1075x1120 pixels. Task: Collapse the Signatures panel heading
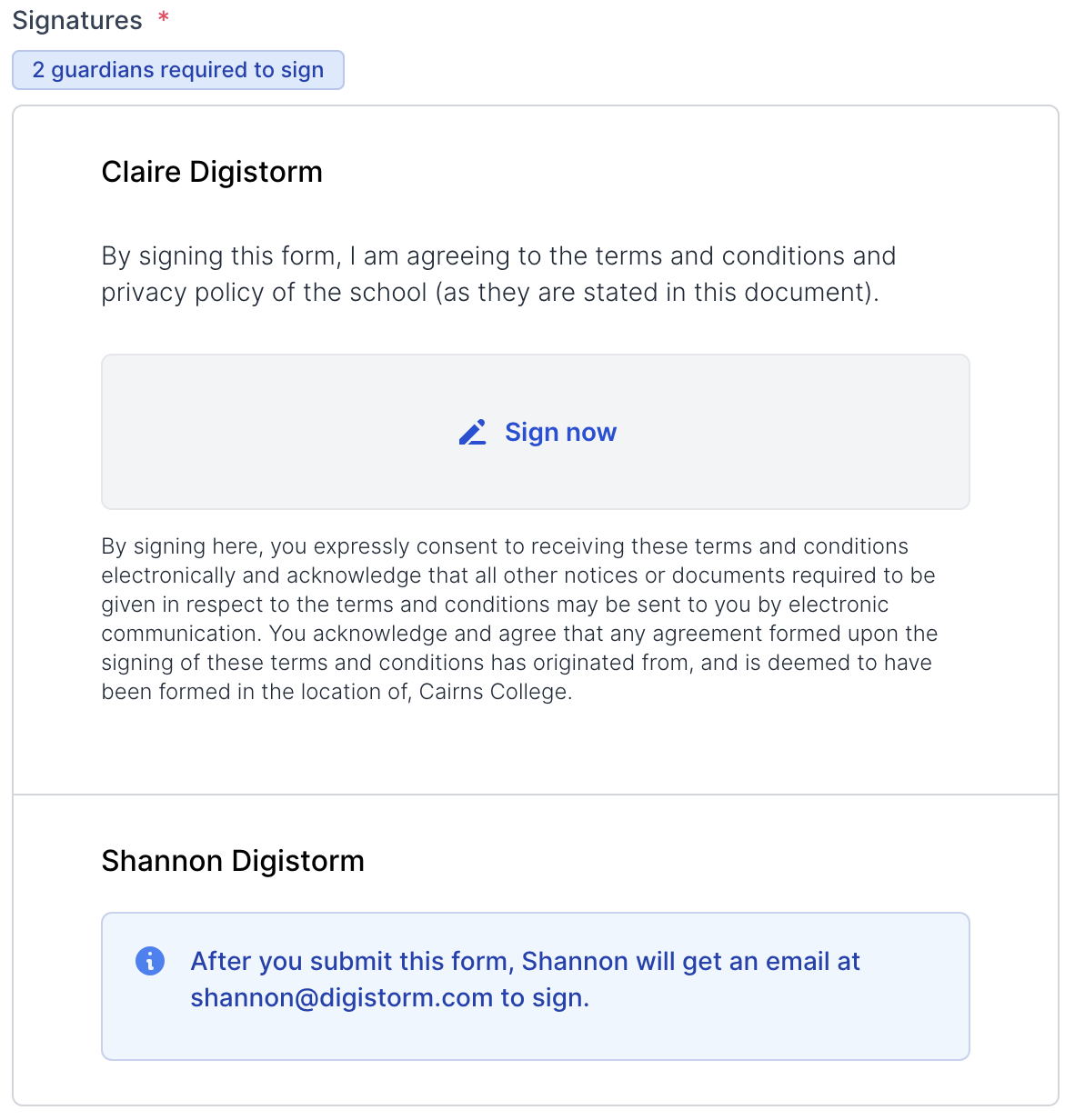76,19
